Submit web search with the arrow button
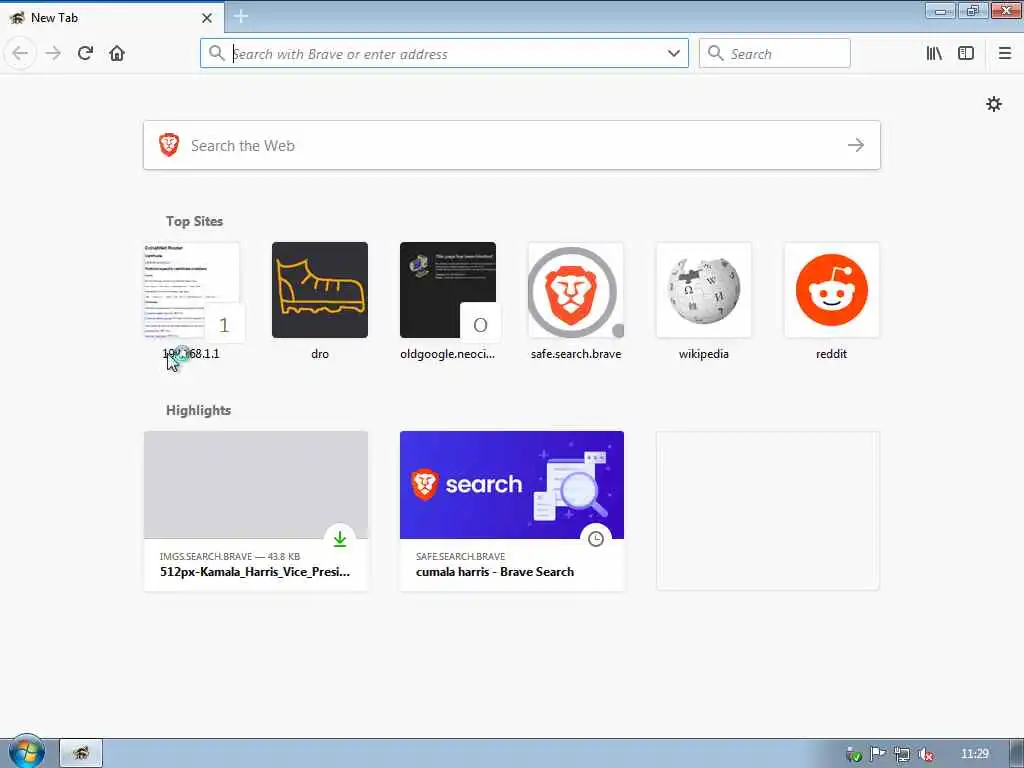Screen dimensions: 1024x768 click(856, 145)
